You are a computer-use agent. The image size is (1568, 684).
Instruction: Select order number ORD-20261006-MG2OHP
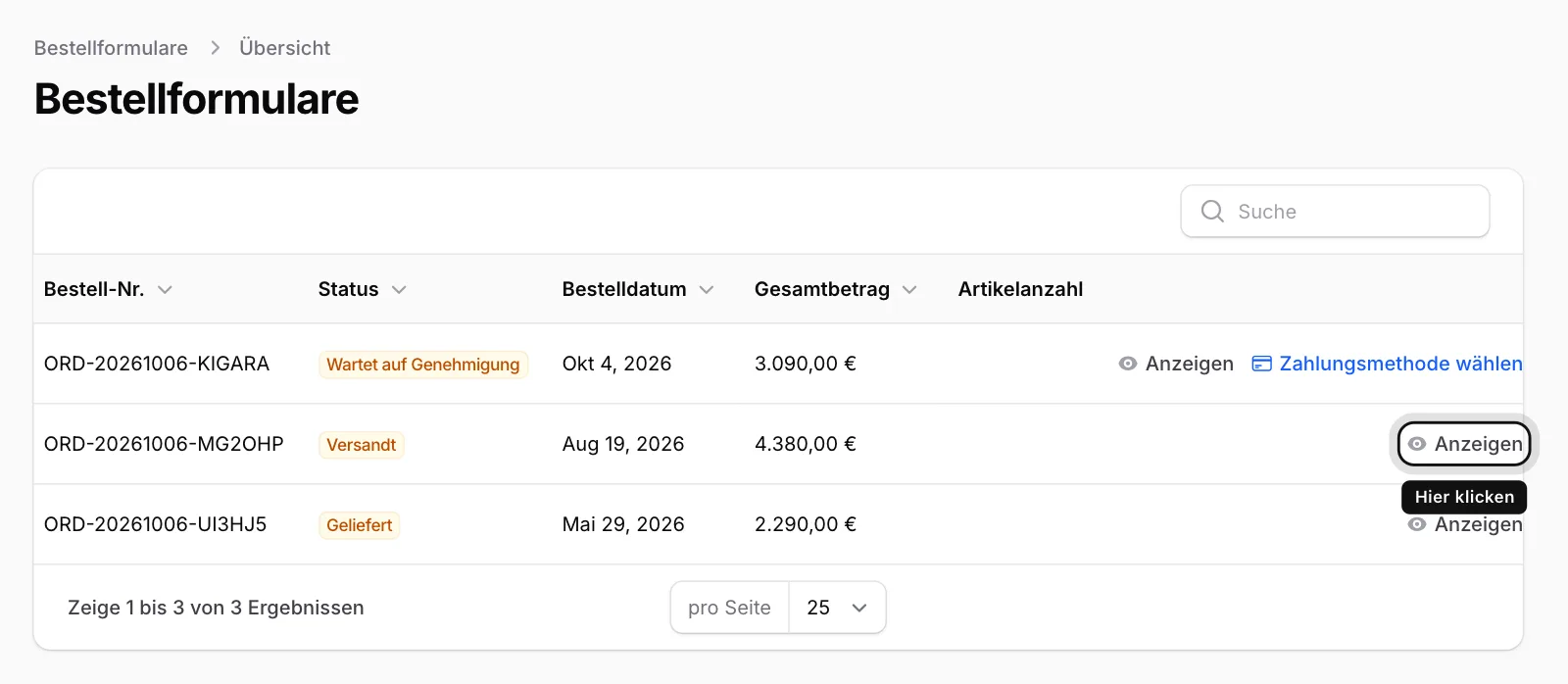[164, 444]
